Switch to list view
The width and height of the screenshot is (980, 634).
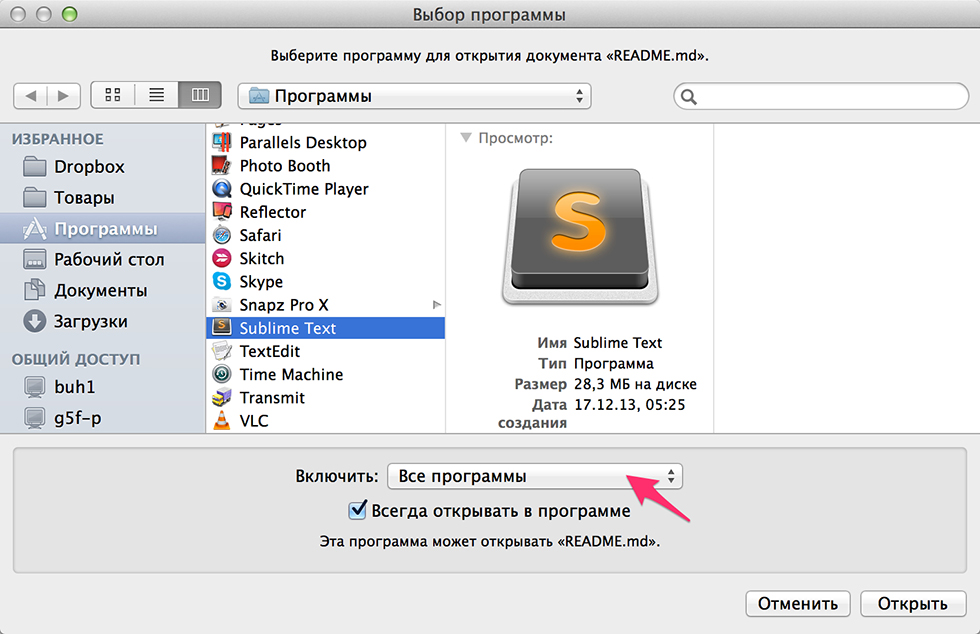coord(156,96)
